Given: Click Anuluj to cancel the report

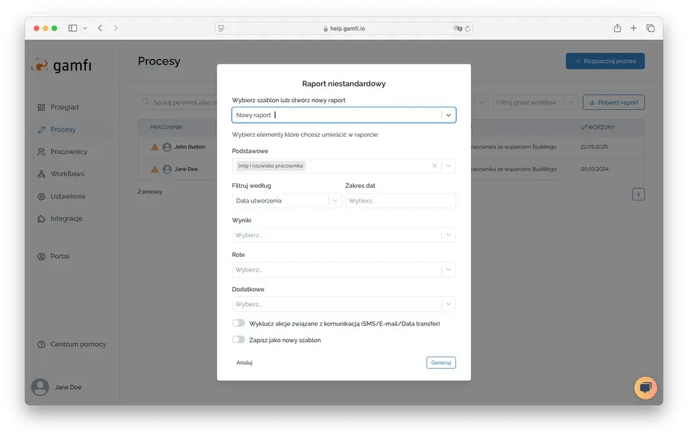Looking at the screenshot, I should pyautogui.click(x=244, y=362).
